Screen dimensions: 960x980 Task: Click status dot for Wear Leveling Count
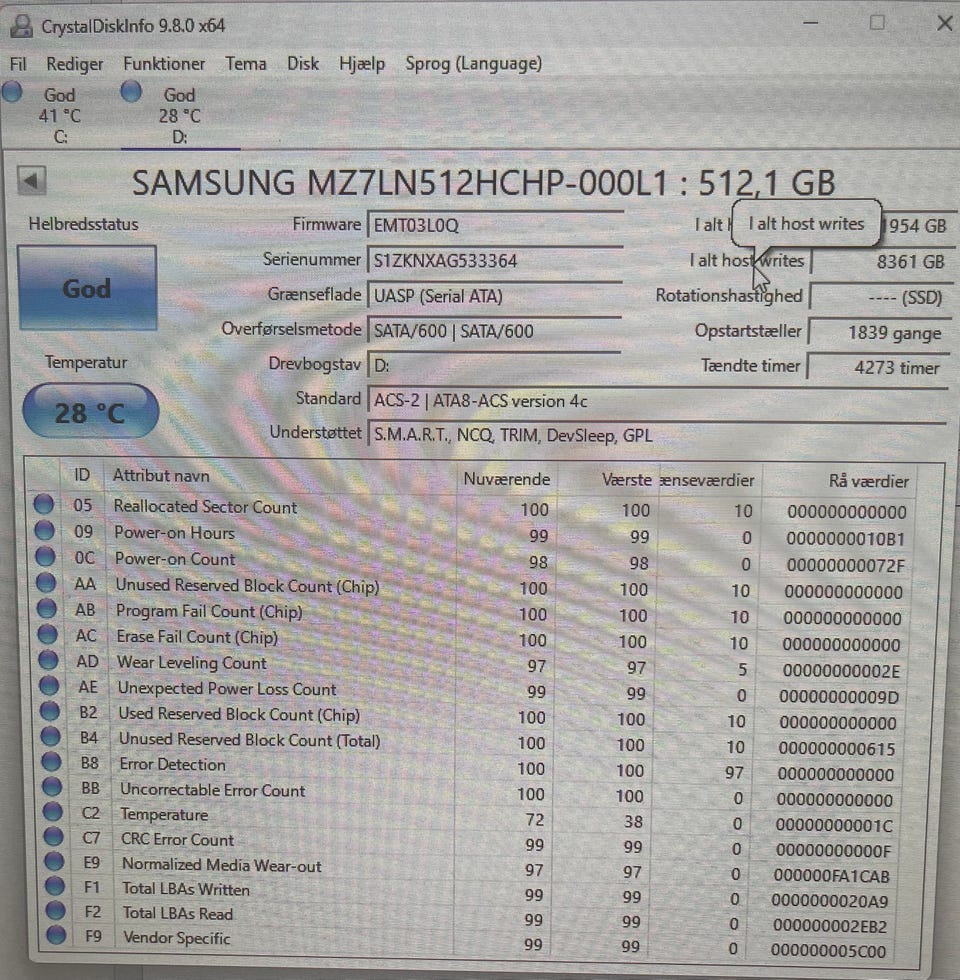(48, 660)
